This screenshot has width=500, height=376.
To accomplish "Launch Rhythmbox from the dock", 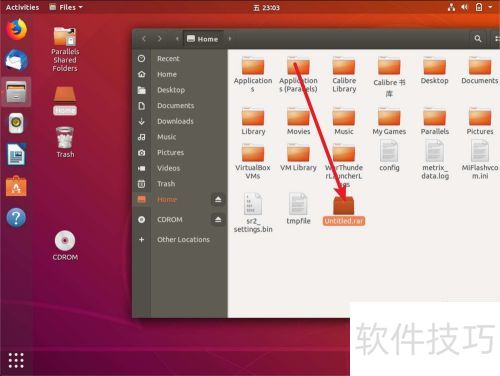I will click(16, 123).
